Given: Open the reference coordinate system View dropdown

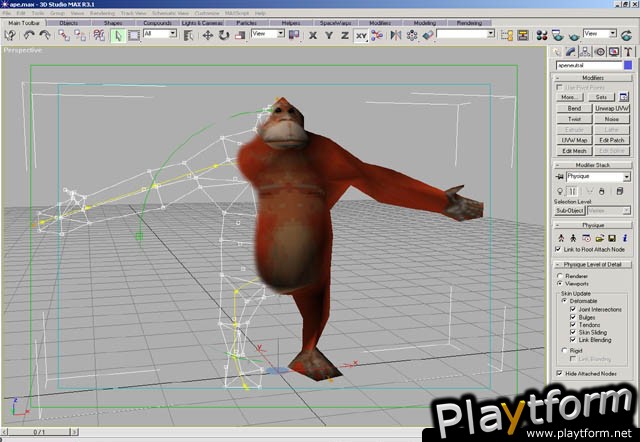Looking at the screenshot, I should (268, 33).
